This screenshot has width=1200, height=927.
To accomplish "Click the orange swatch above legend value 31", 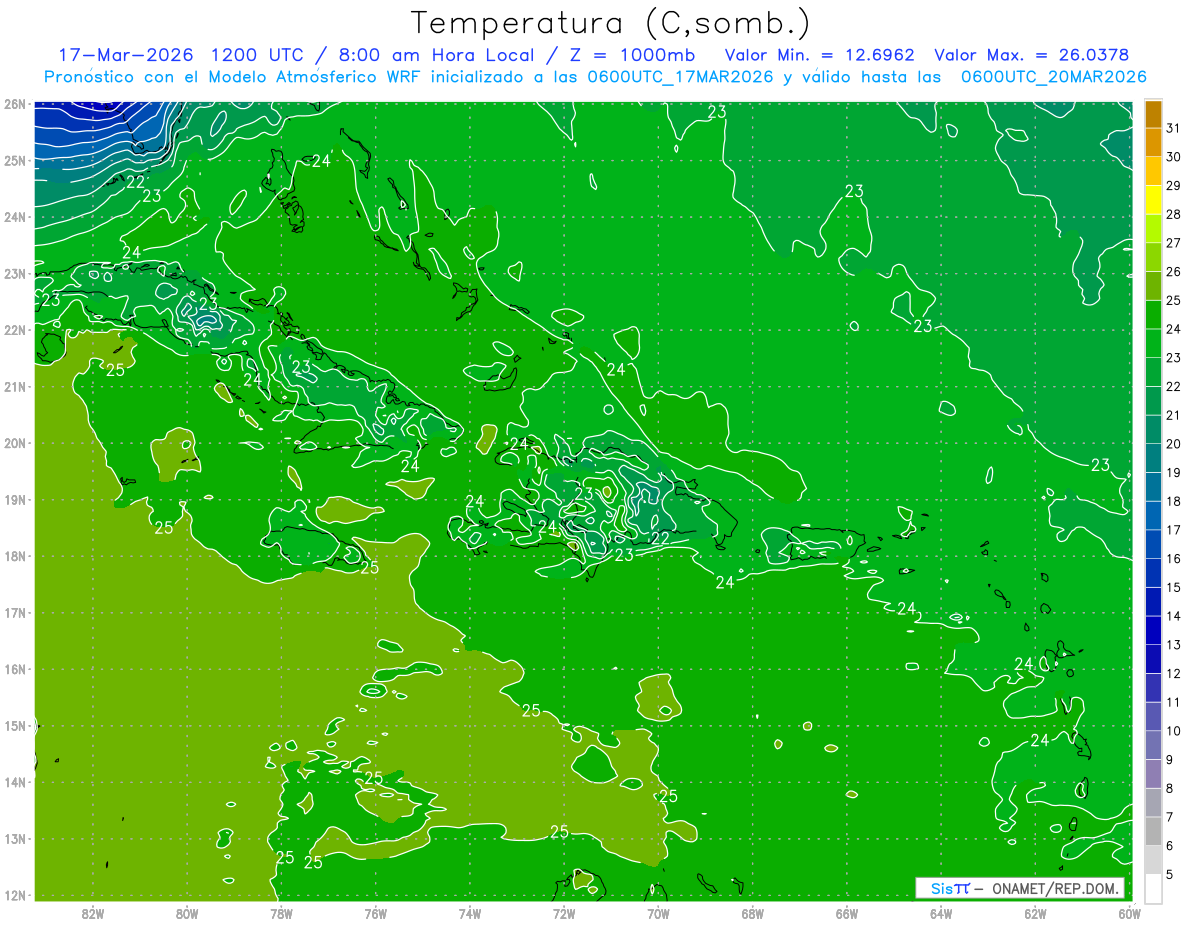I will pos(1153,114).
